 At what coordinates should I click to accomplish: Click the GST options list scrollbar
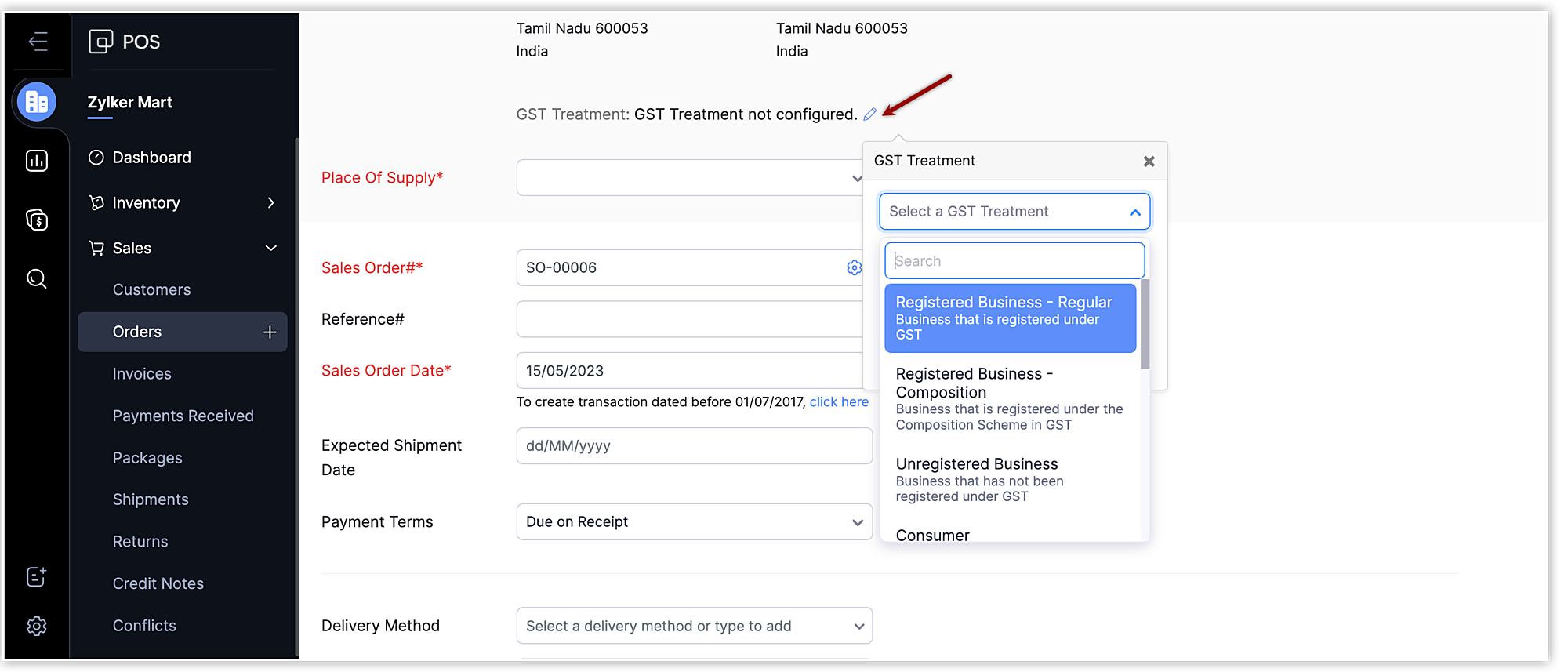1145,325
